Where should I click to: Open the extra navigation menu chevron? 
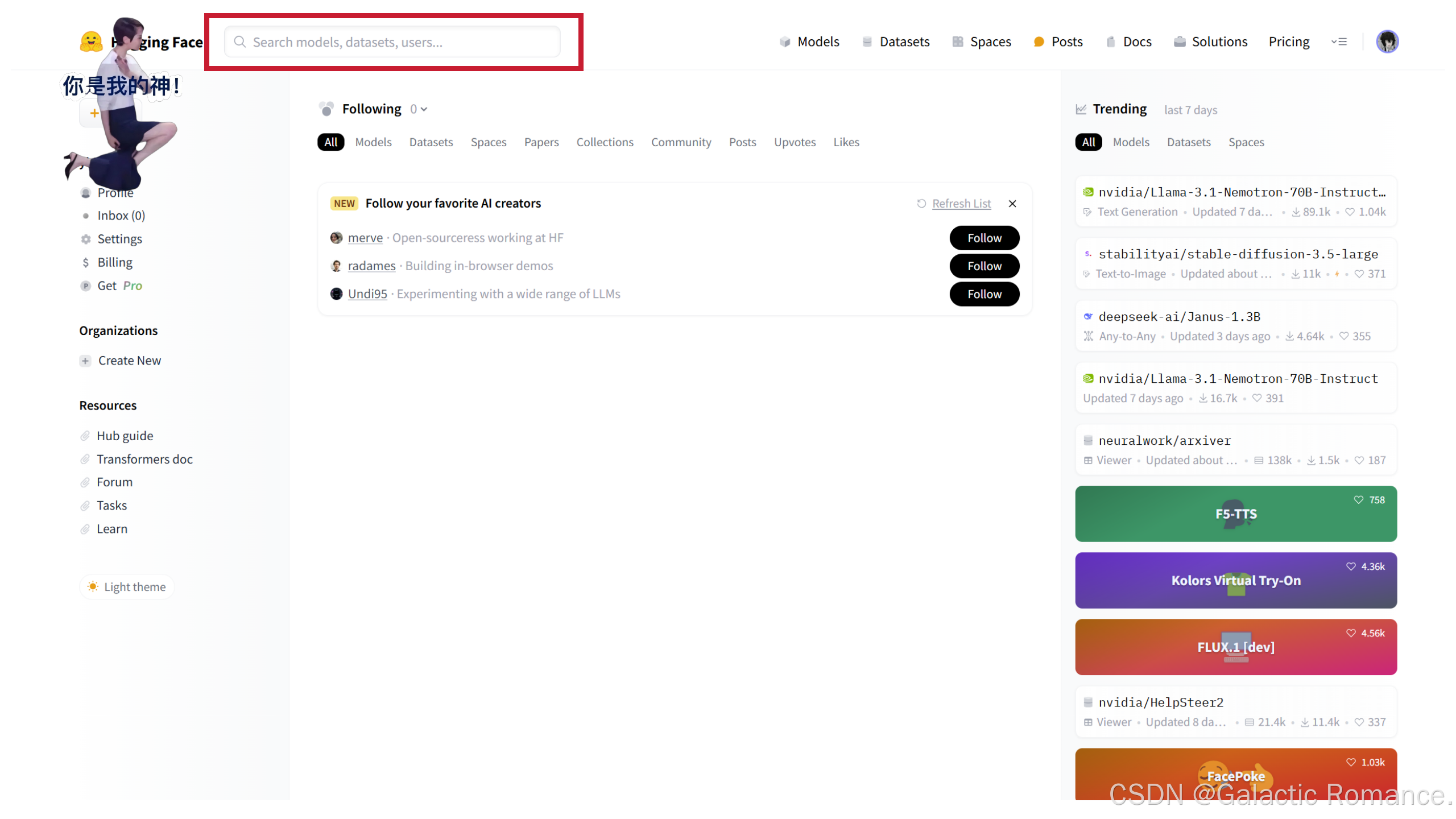point(1339,42)
